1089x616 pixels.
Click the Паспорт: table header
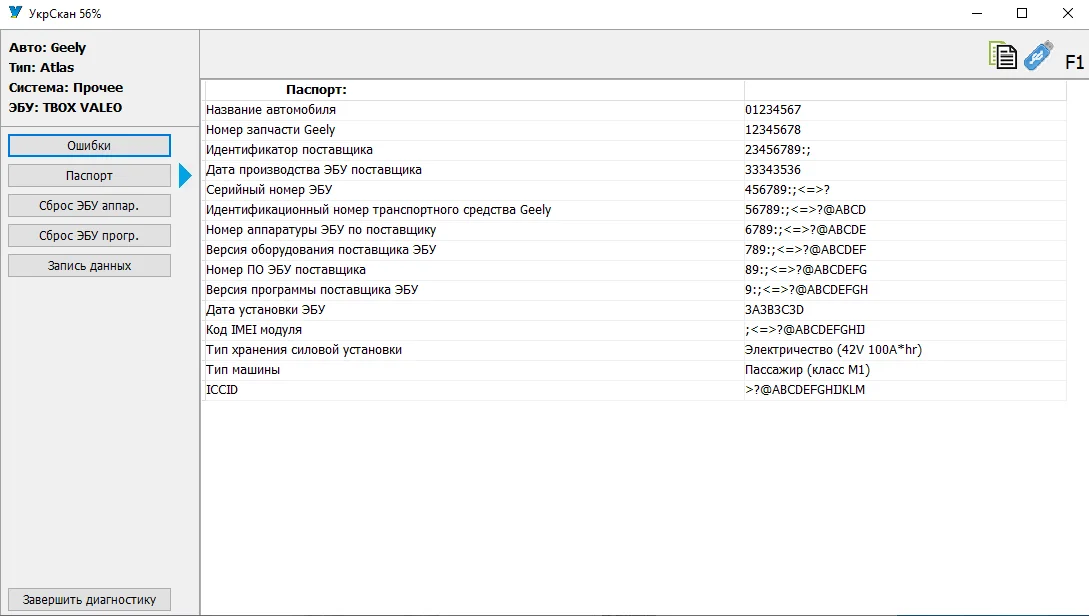click(x=316, y=90)
